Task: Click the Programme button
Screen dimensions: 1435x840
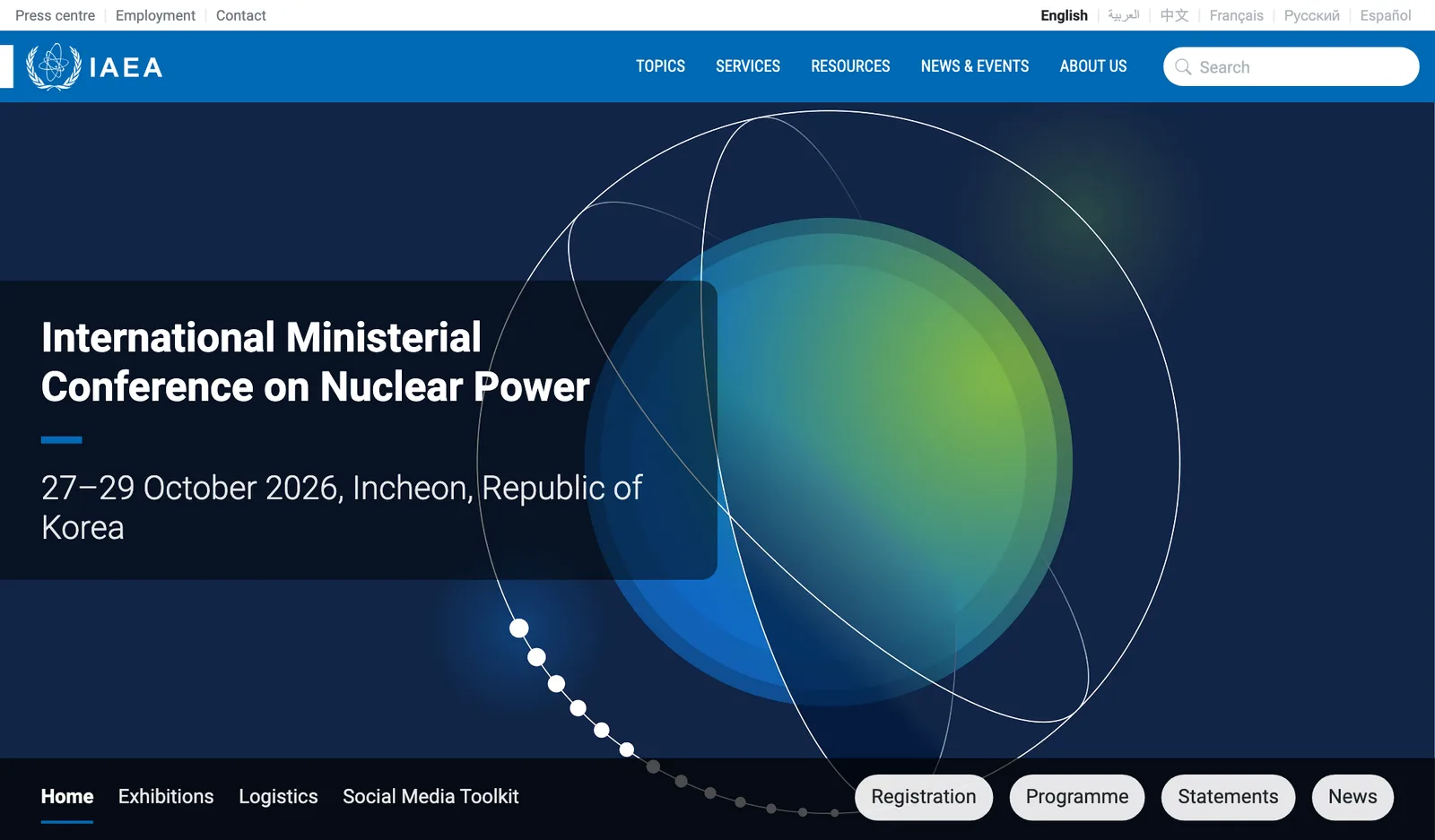Action: [x=1077, y=797]
